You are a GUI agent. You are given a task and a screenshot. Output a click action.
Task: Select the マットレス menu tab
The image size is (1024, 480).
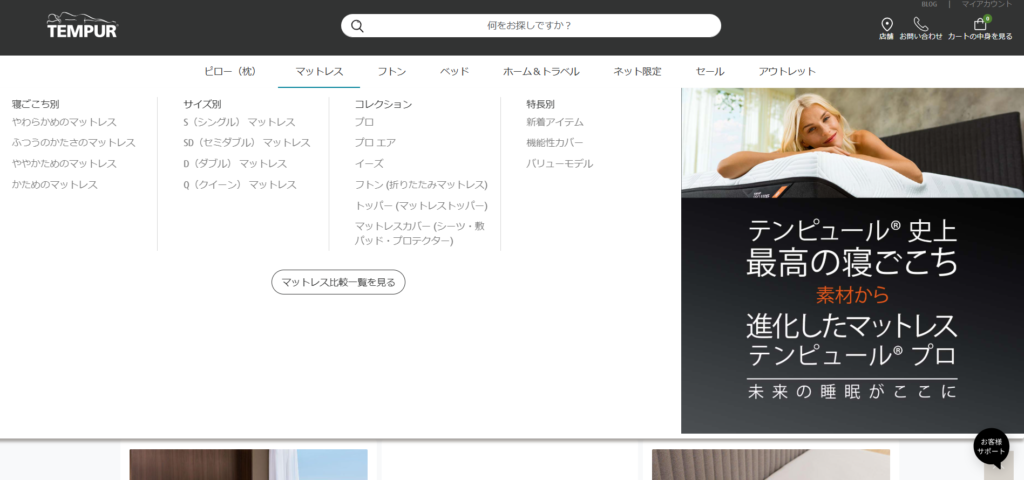pyautogui.click(x=319, y=71)
